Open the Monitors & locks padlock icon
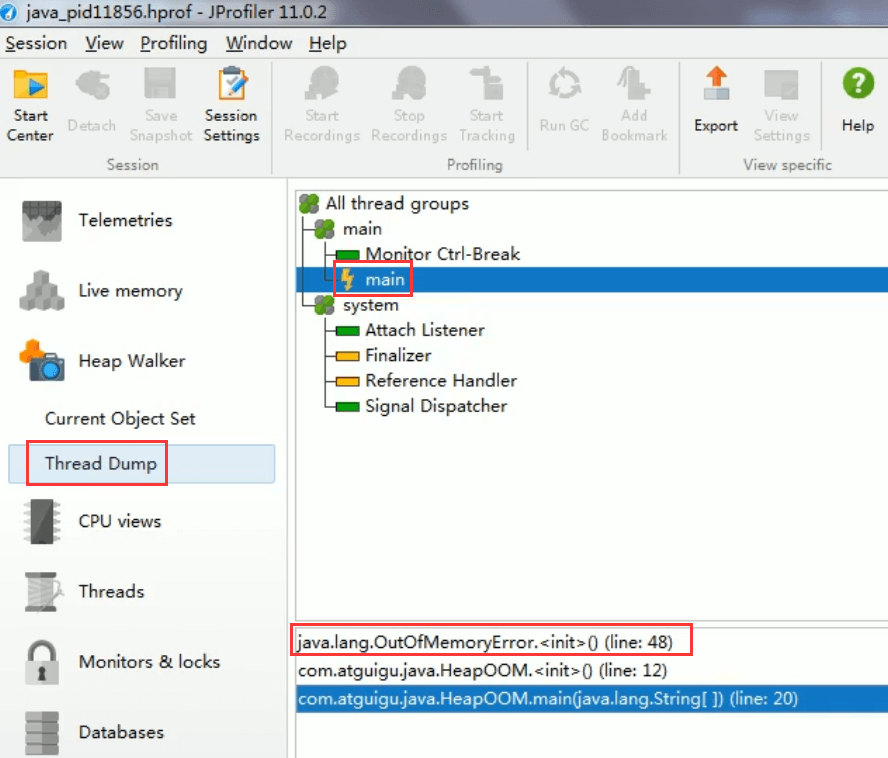 [42, 662]
